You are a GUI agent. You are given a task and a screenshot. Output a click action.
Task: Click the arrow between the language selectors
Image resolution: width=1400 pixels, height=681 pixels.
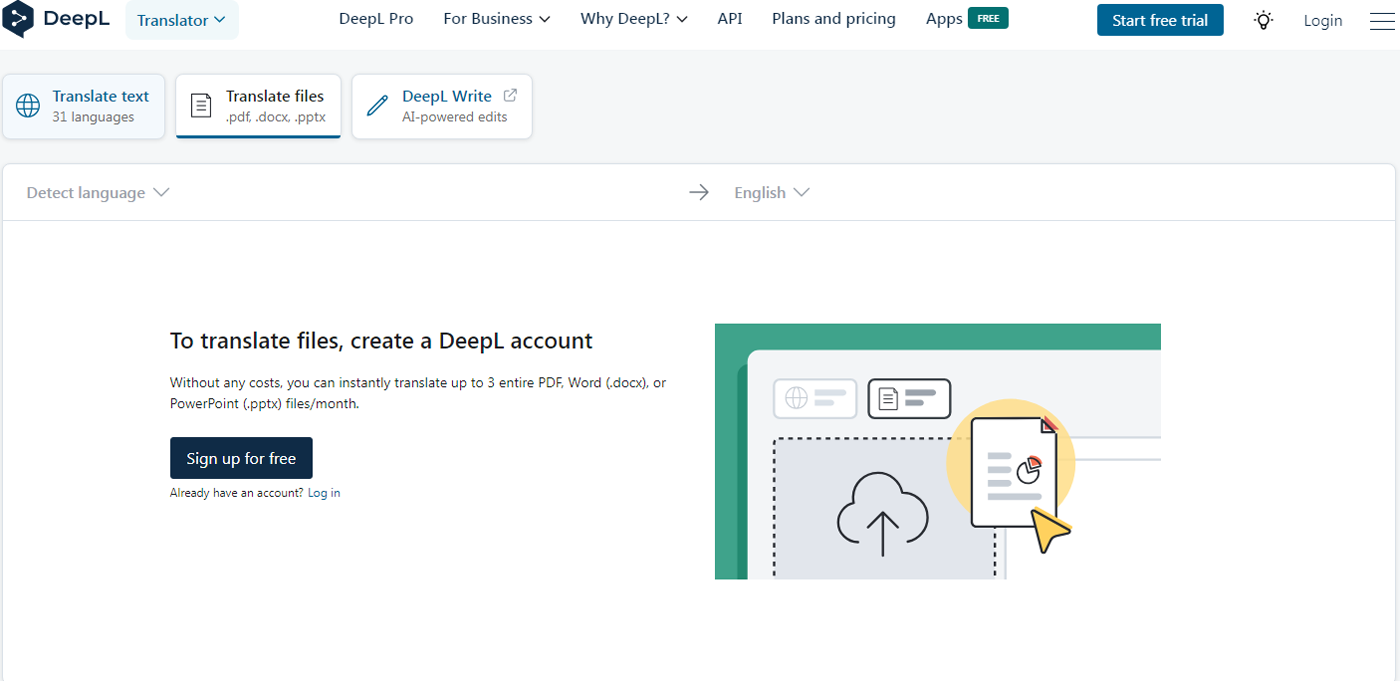[x=699, y=192]
